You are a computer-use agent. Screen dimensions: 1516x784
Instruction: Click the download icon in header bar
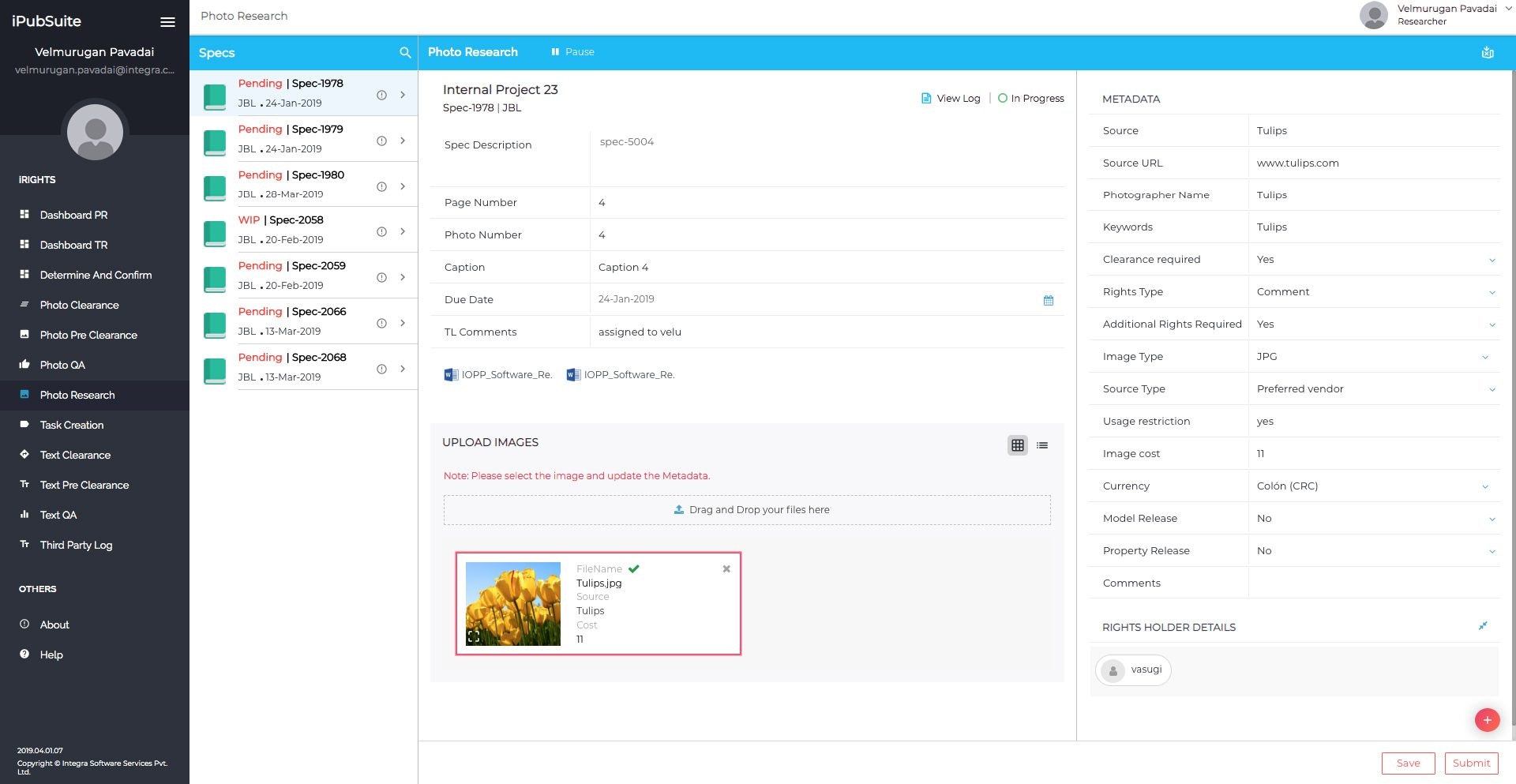coord(1488,53)
